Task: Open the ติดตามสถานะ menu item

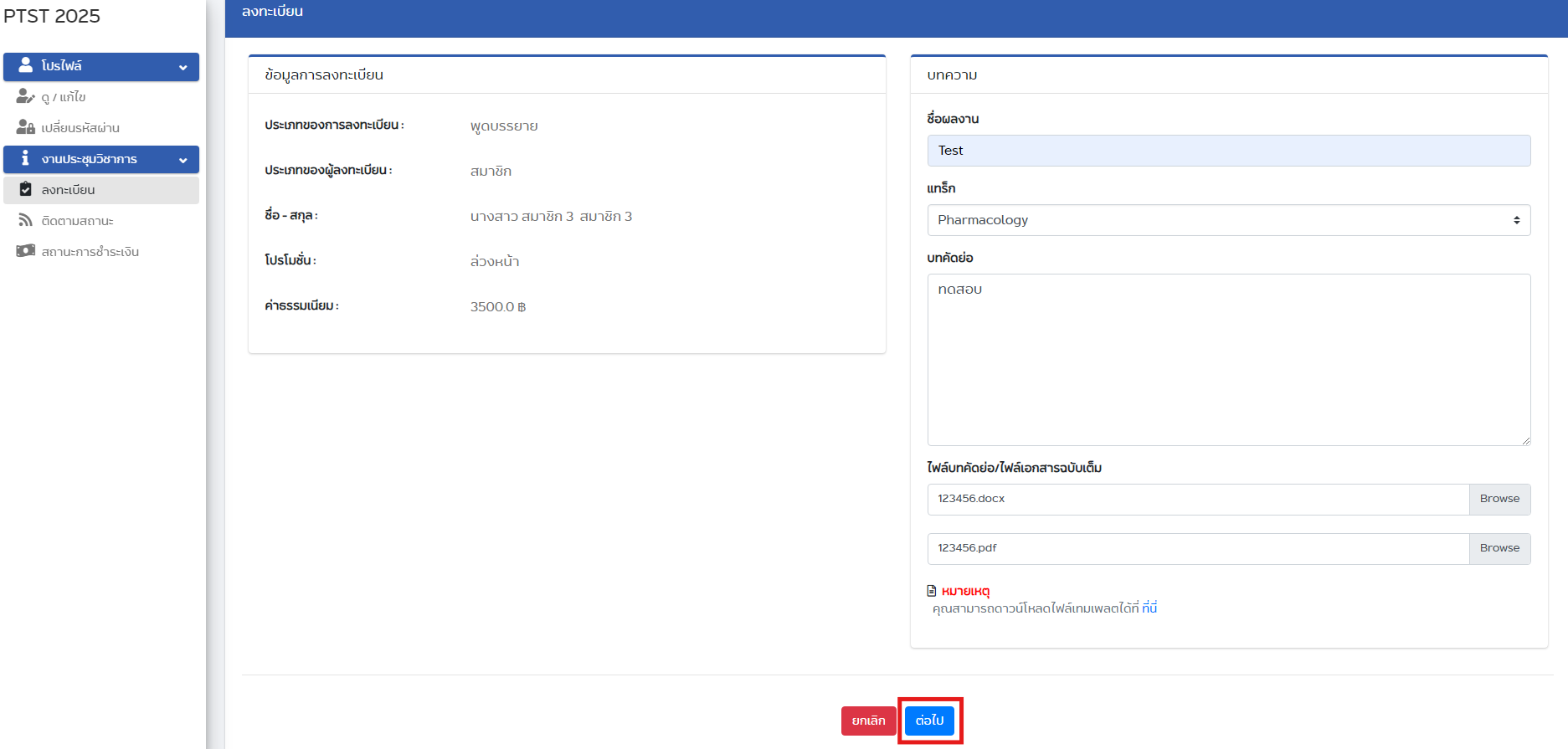Action: 77,221
